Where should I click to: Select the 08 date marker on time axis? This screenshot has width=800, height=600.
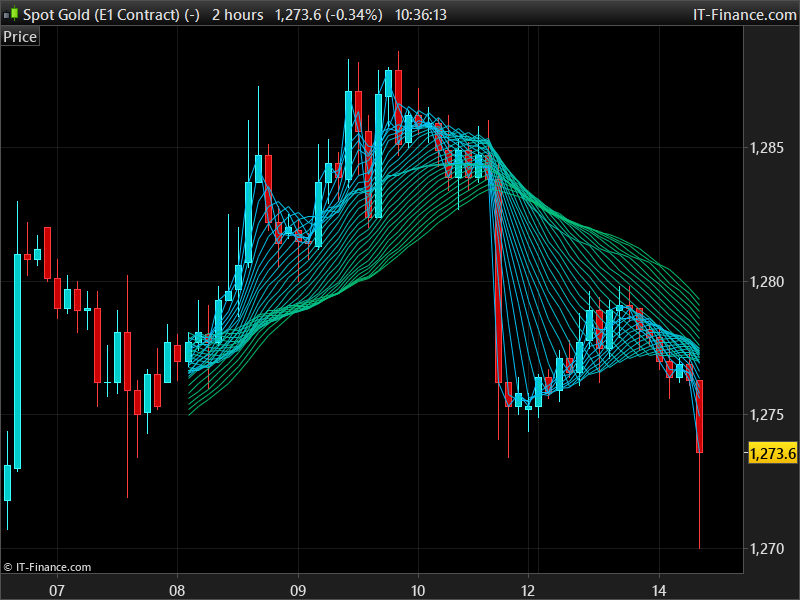coord(177,590)
